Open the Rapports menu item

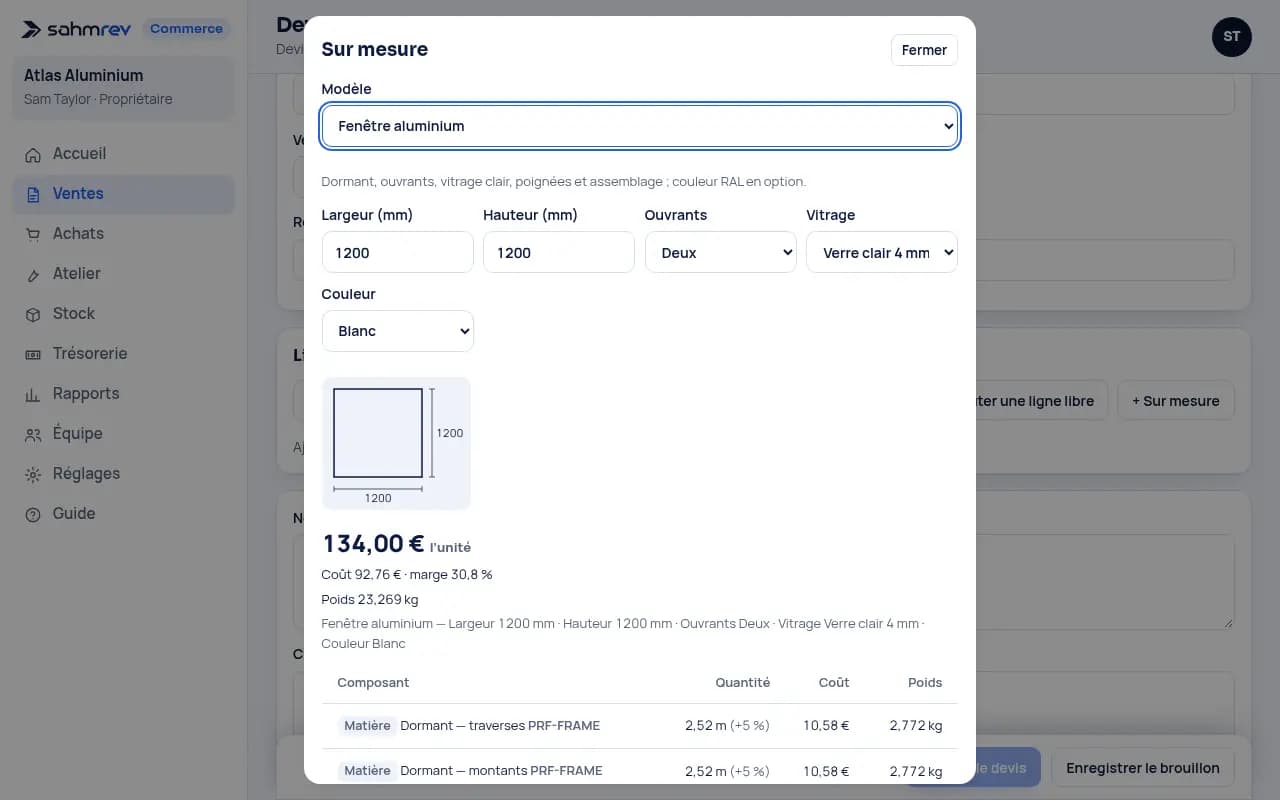124,394
